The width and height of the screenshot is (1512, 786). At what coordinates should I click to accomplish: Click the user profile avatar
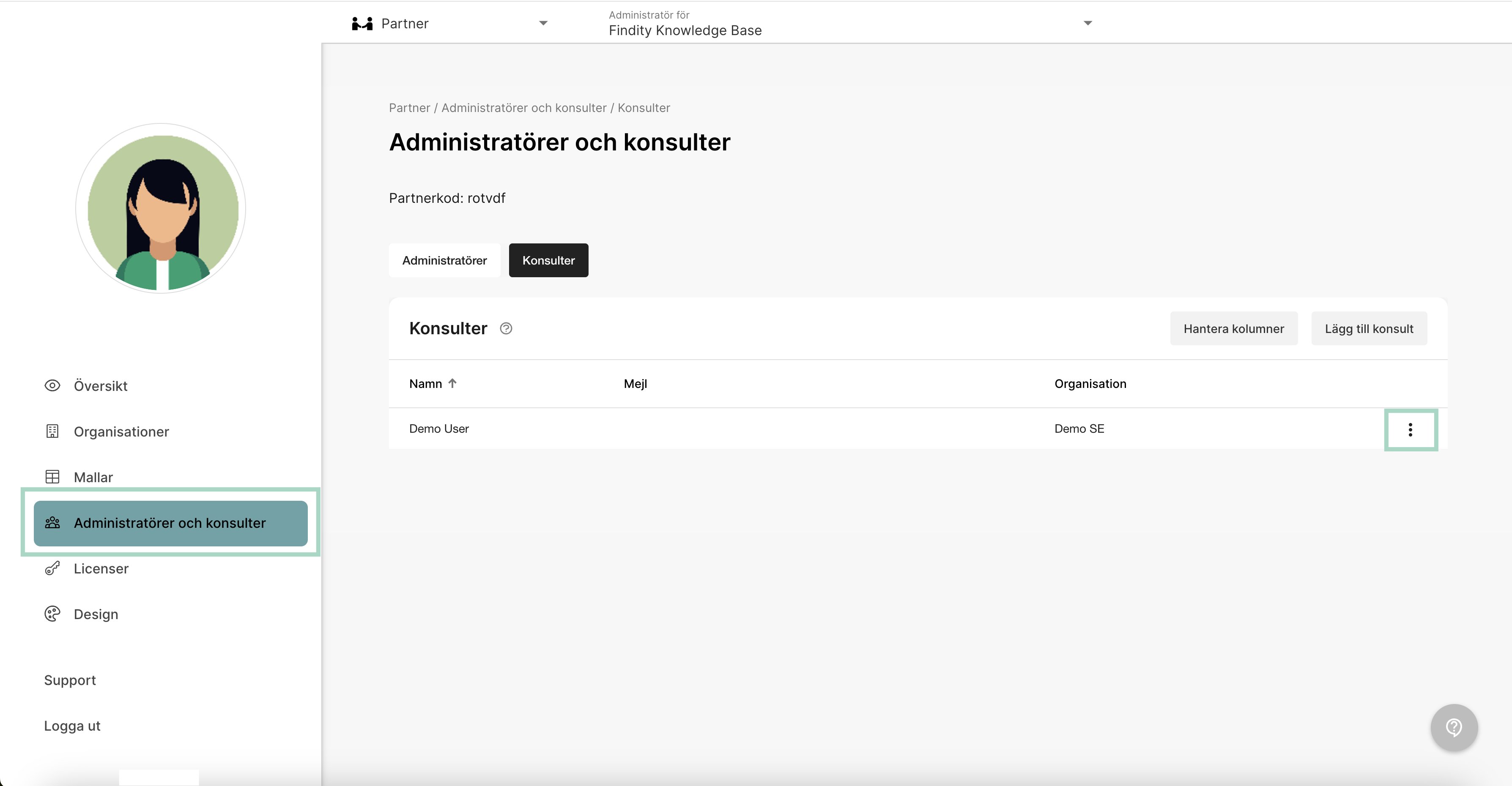click(161, 208)
